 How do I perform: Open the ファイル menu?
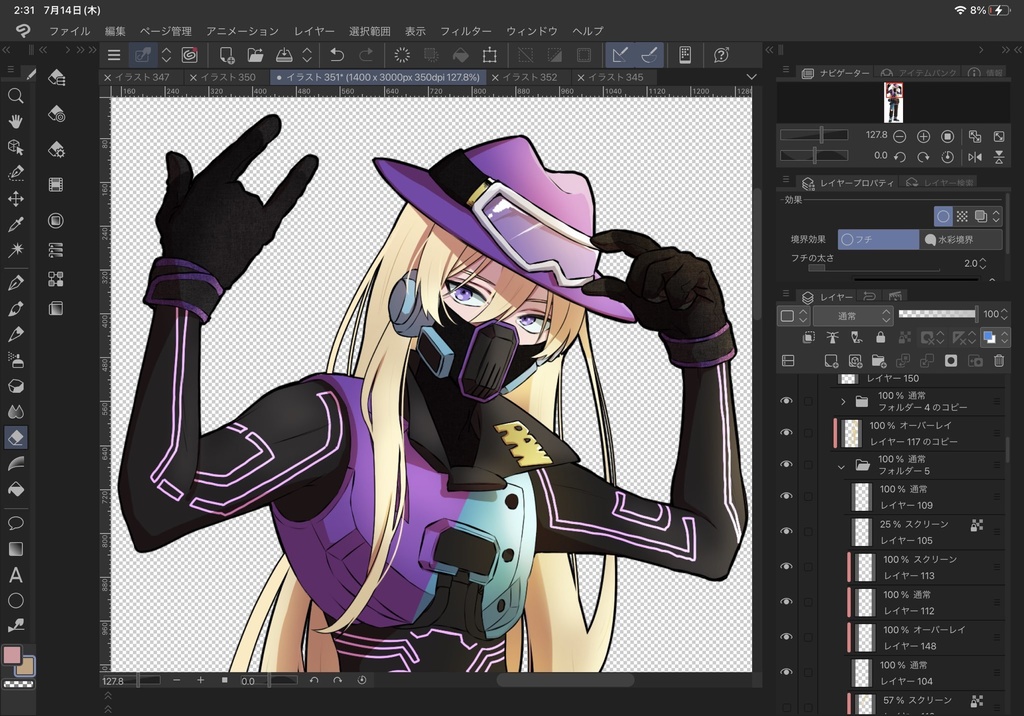(70, 31)
